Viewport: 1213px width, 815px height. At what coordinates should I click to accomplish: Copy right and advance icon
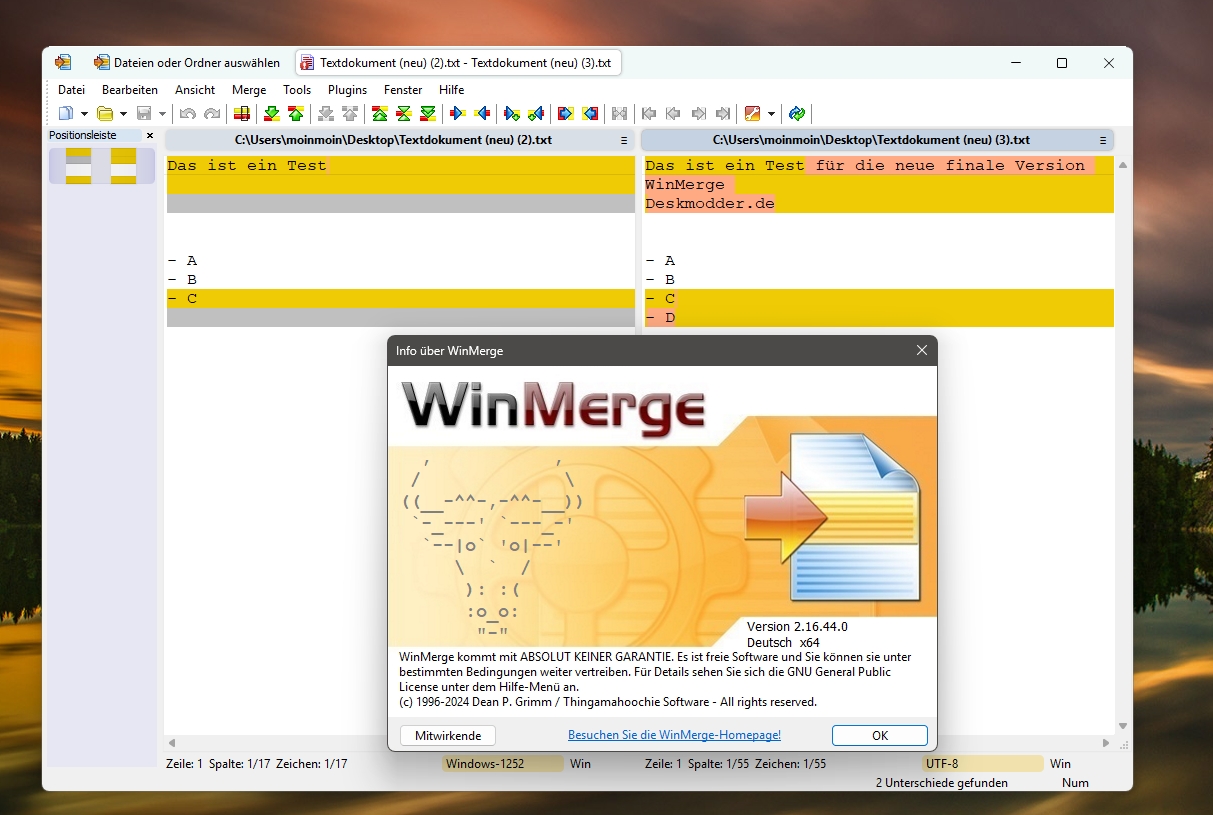pos(512,114)
